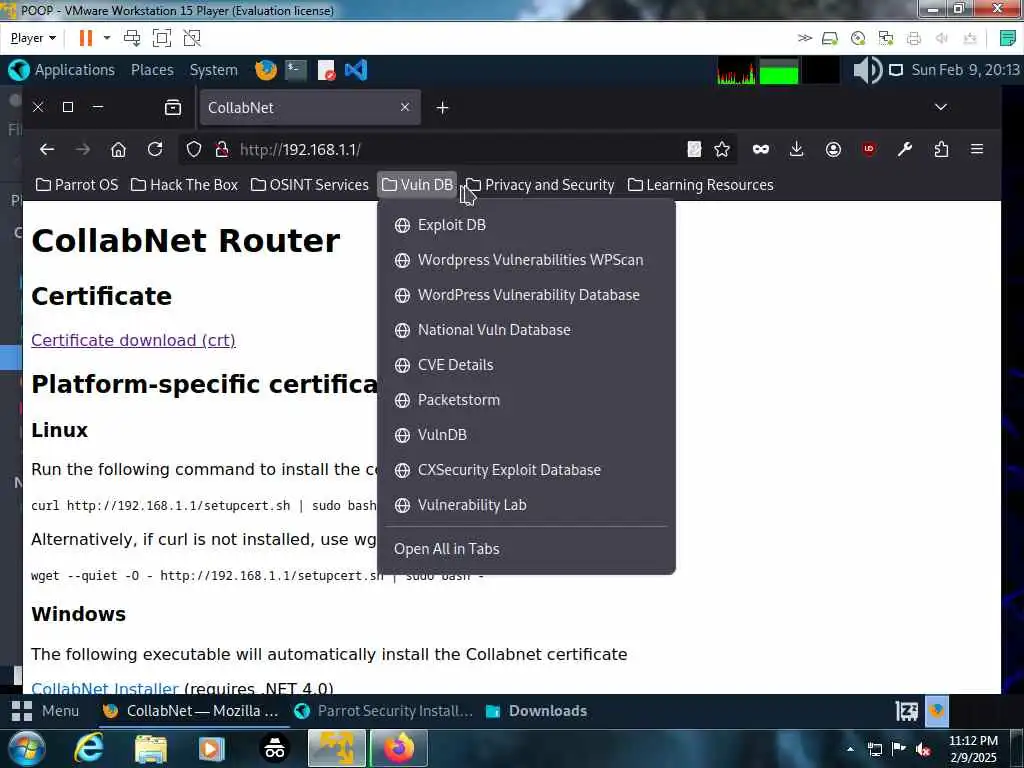Open Parrot OS bookmarks folder
Screen dimensions: 1024x768
point(77,185)
